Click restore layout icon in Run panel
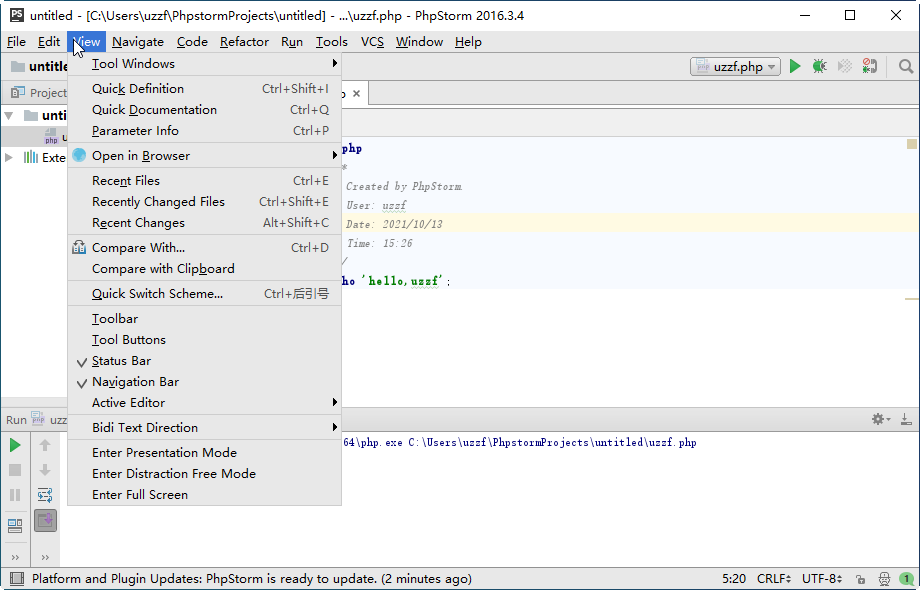The width and height of the screenshot is (920, 590). click(15, 525)
